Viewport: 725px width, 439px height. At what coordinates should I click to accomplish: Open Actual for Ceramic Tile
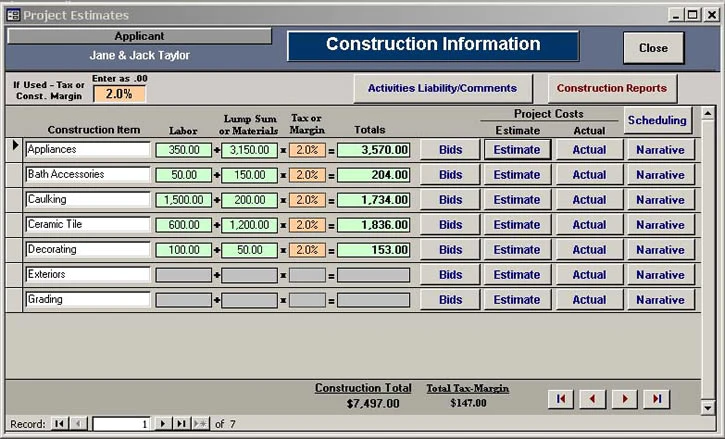pos(589,225)
